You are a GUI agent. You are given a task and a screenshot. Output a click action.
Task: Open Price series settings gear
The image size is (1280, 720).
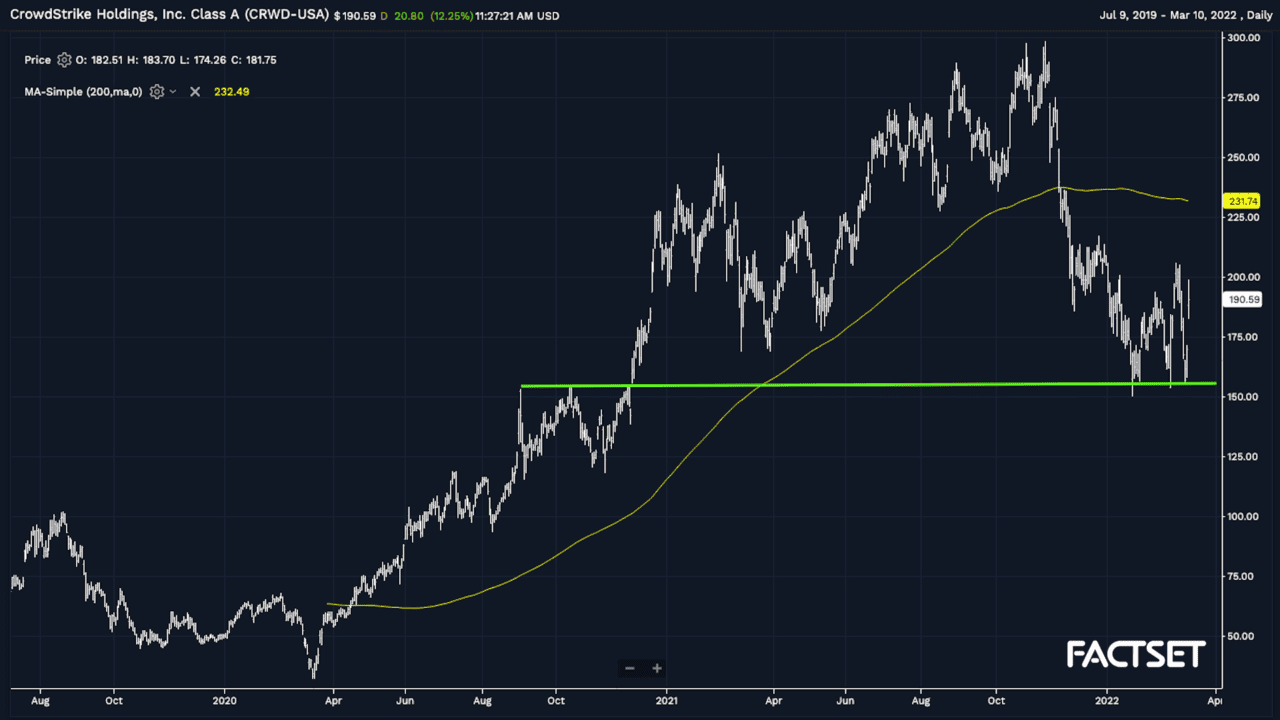(x=65, y=60)
